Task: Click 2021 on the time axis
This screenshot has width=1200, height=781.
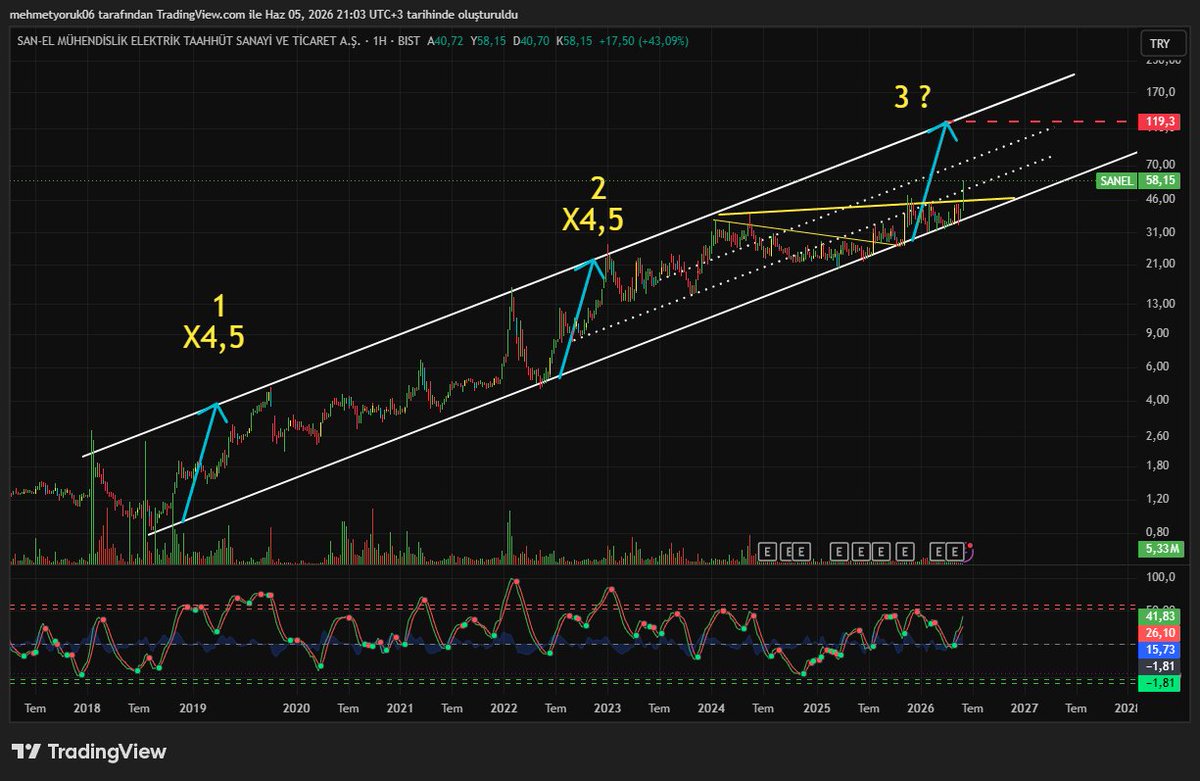Action: (400, 709)
